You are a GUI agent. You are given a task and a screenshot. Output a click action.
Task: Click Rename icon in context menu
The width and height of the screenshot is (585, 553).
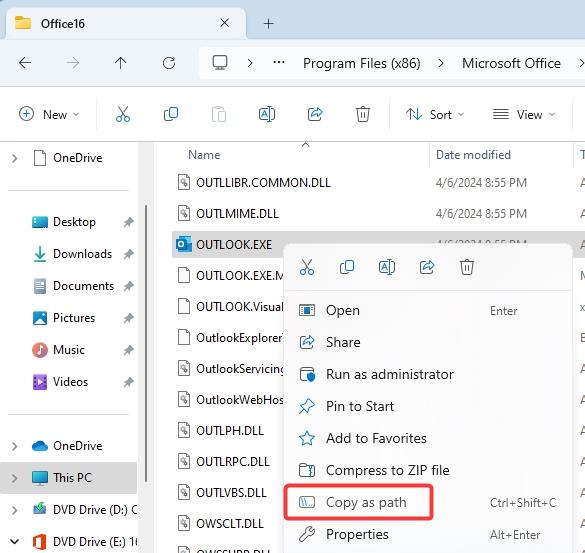coord(387,267)
